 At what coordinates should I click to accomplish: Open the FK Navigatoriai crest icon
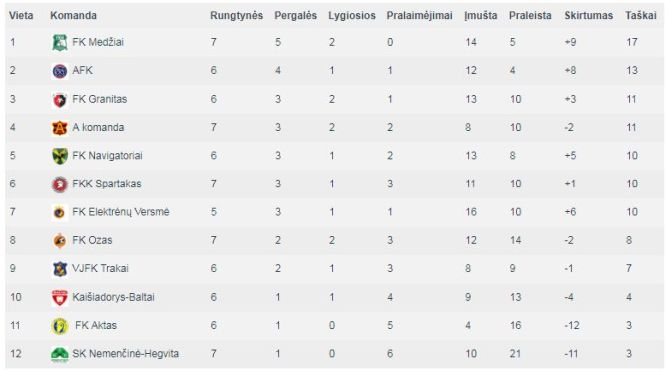60,156
